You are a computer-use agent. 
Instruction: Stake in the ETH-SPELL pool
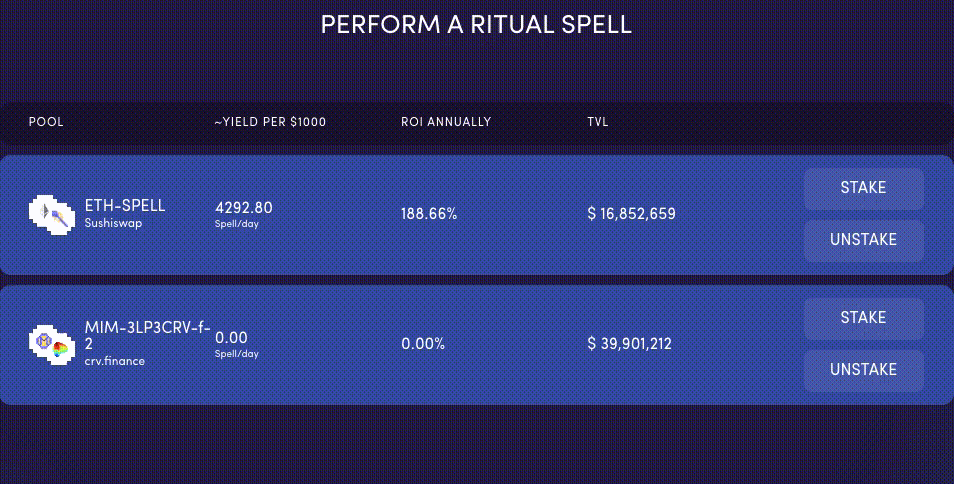click(x=863, y=188)
